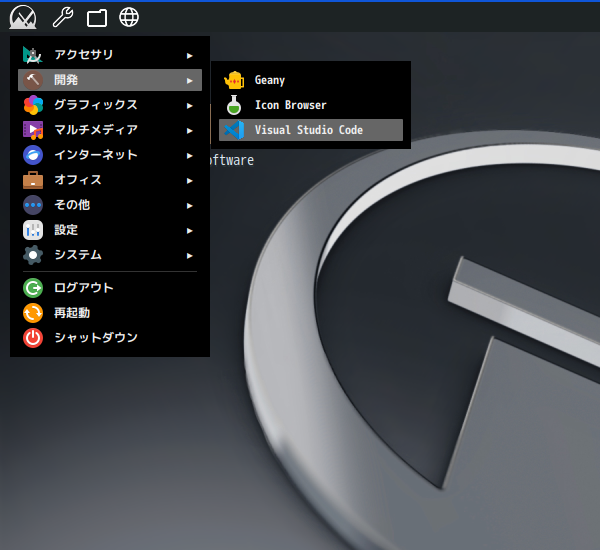Launch the web browser globe icon
This screenshot has height=550, width=600.
click(x=129, y=17)
